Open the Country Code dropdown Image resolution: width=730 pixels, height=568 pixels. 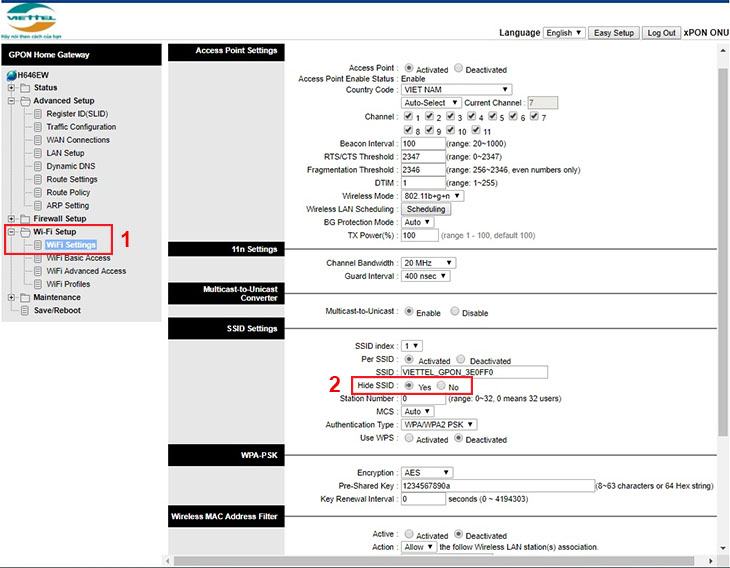pyautogui.click(x=456, y=89)
